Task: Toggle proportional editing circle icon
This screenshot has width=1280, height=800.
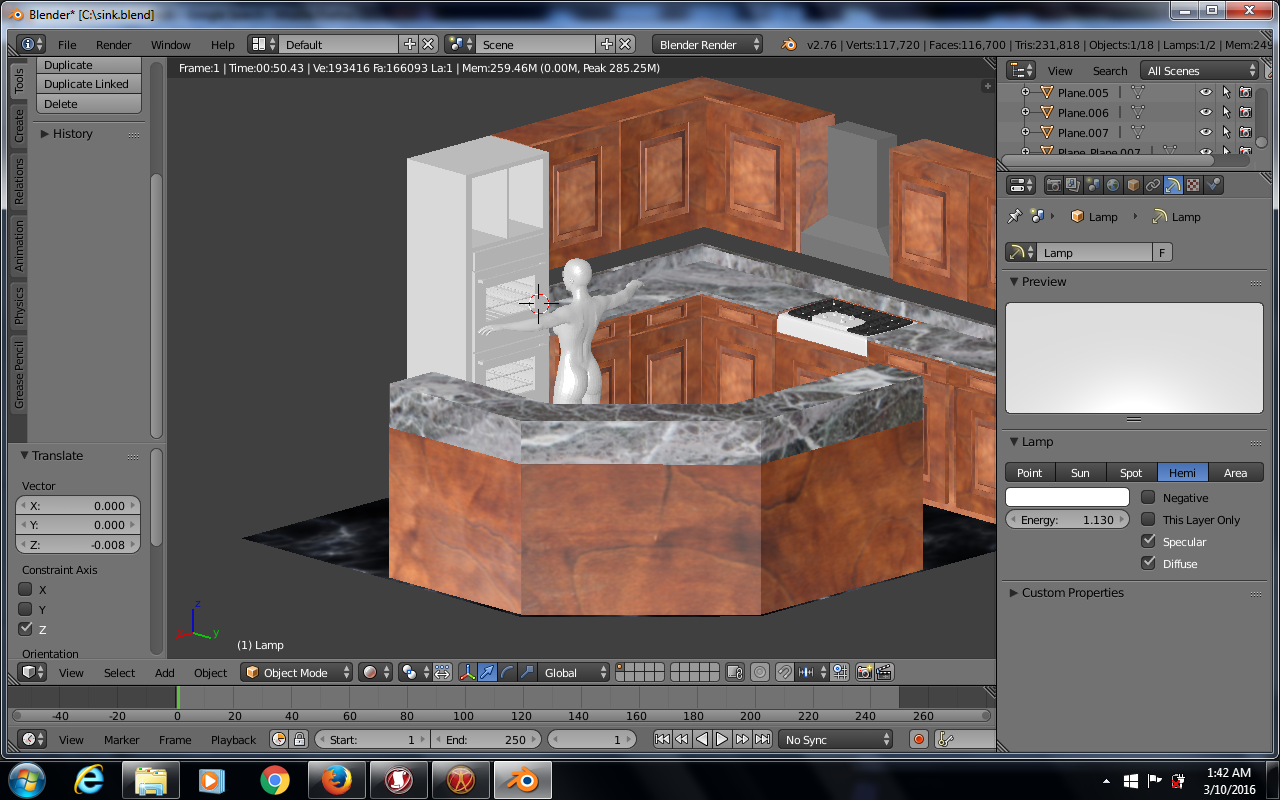Action: 760,672
